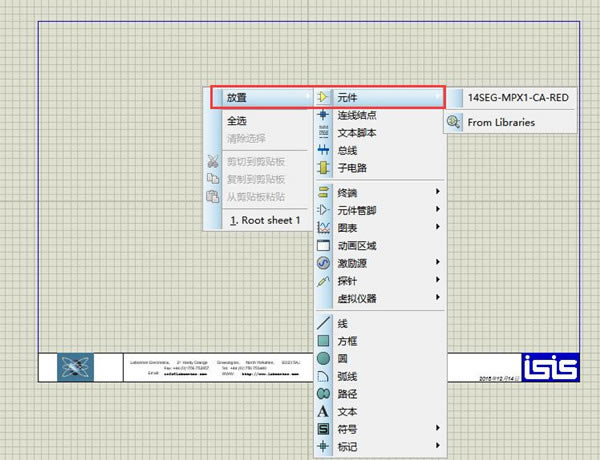The image size is (600, 460).
Task: Open the 虚拟仪器 submenu arrow
Action: click(436, 298)
